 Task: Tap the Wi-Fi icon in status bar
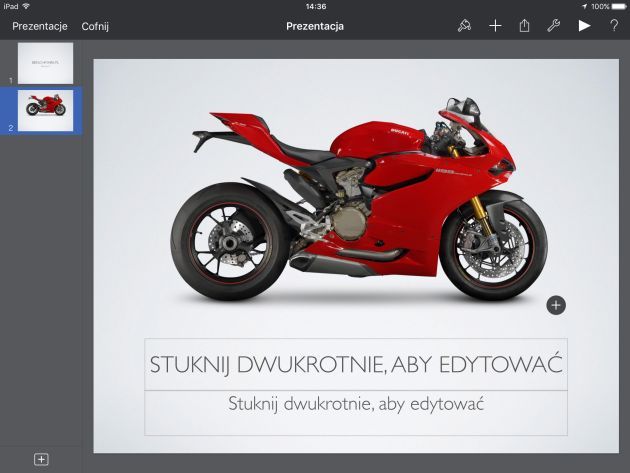[x=27, y=6]
